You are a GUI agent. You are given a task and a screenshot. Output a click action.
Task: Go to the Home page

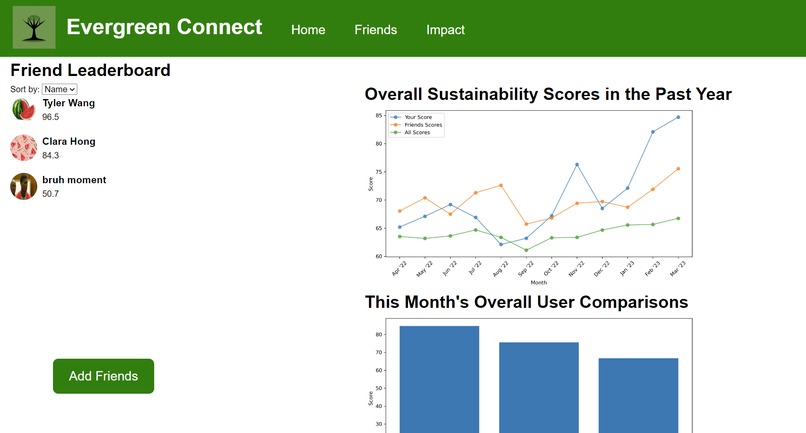(x=308, y=30)
